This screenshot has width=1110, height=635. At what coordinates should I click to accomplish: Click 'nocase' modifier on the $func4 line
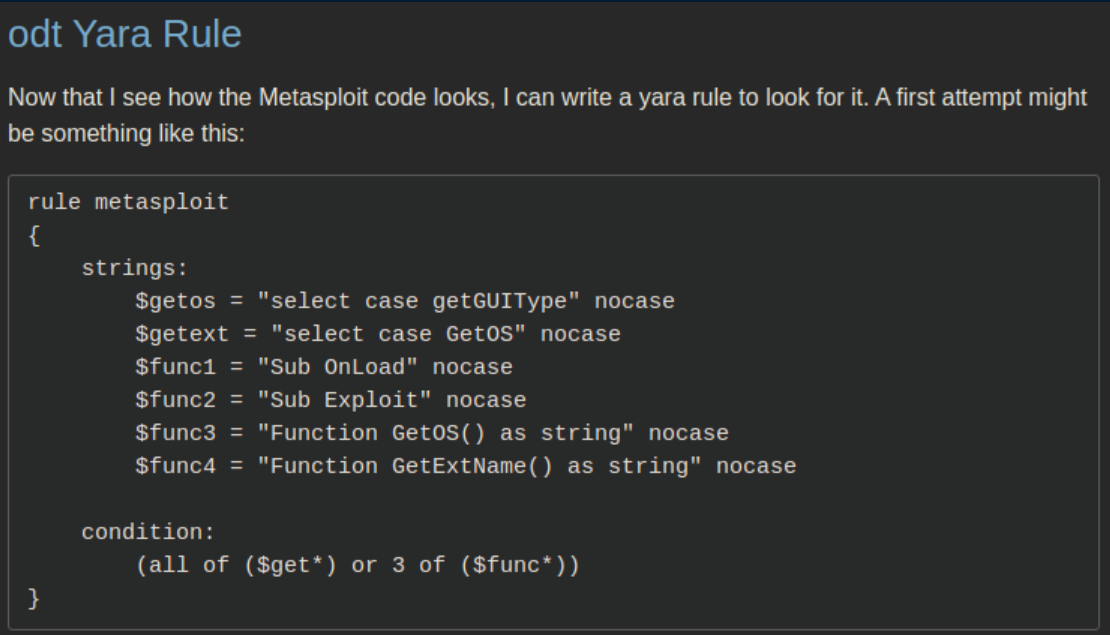(756, 466)
